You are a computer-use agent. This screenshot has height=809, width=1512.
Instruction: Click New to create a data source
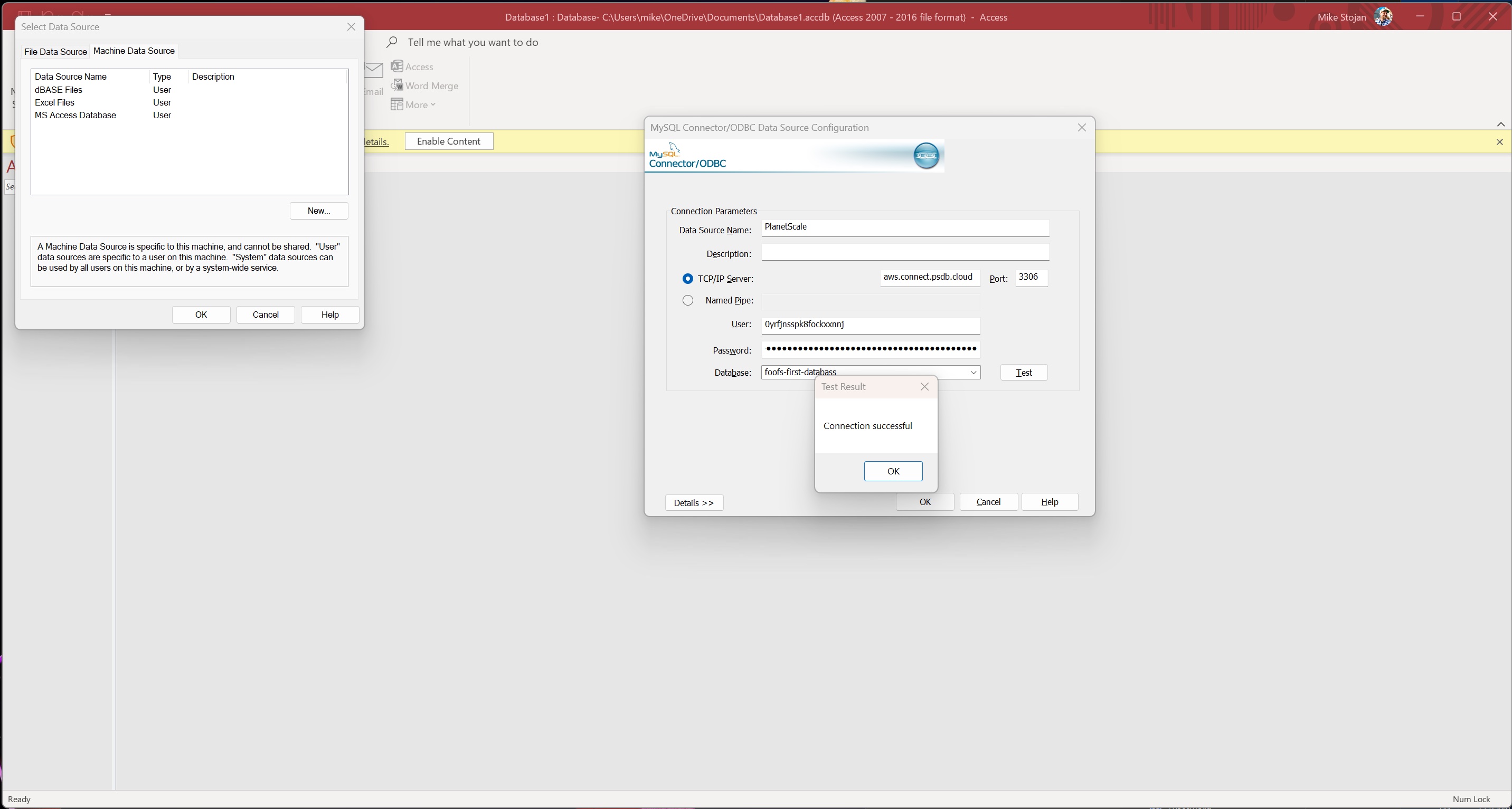tap(318, 211)
